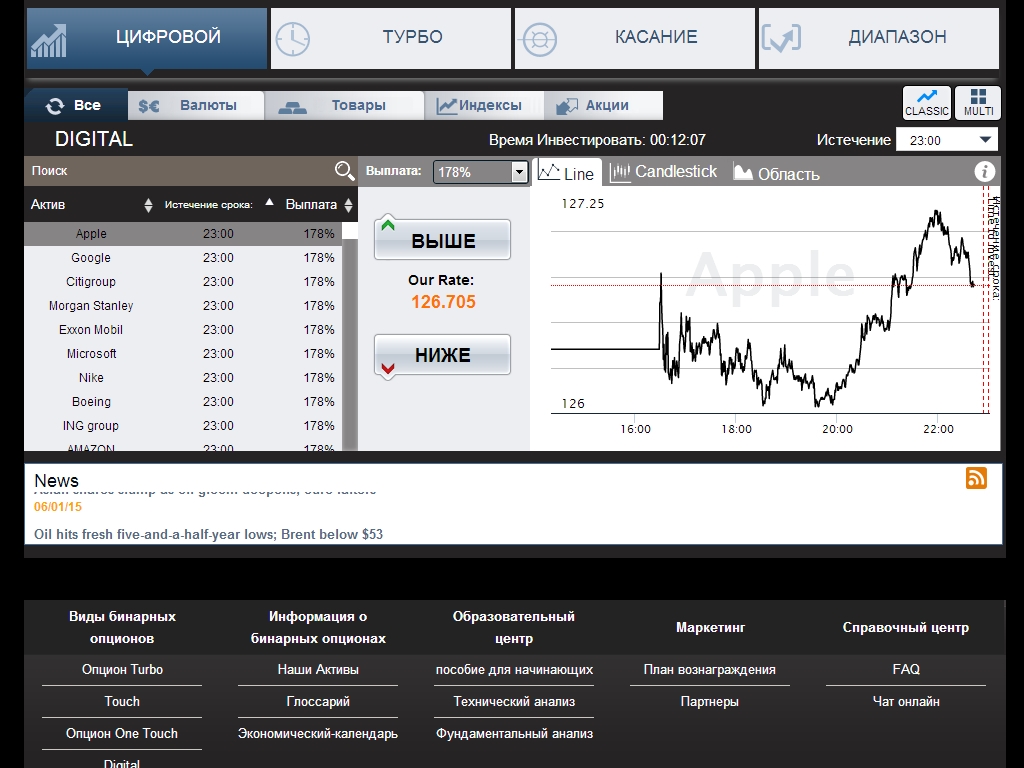The width and height of the screenshot is (1024, 768).
Task: Switch chart to Candlestick view
Action: (x=664, y=172)
